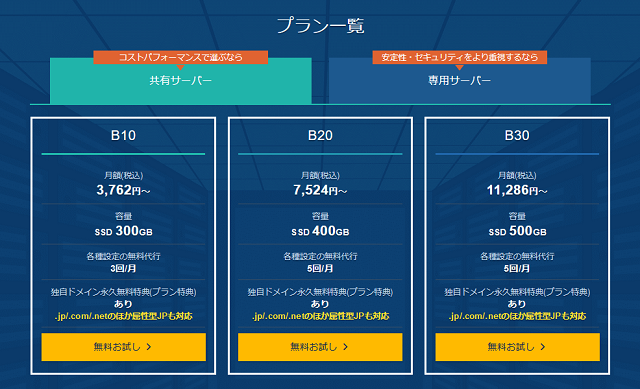This screenshot has width=640, height=389.
Task: Click 各種設定の無料代行 label in B20
Action: pyautogui.click(x=320, y=256)
